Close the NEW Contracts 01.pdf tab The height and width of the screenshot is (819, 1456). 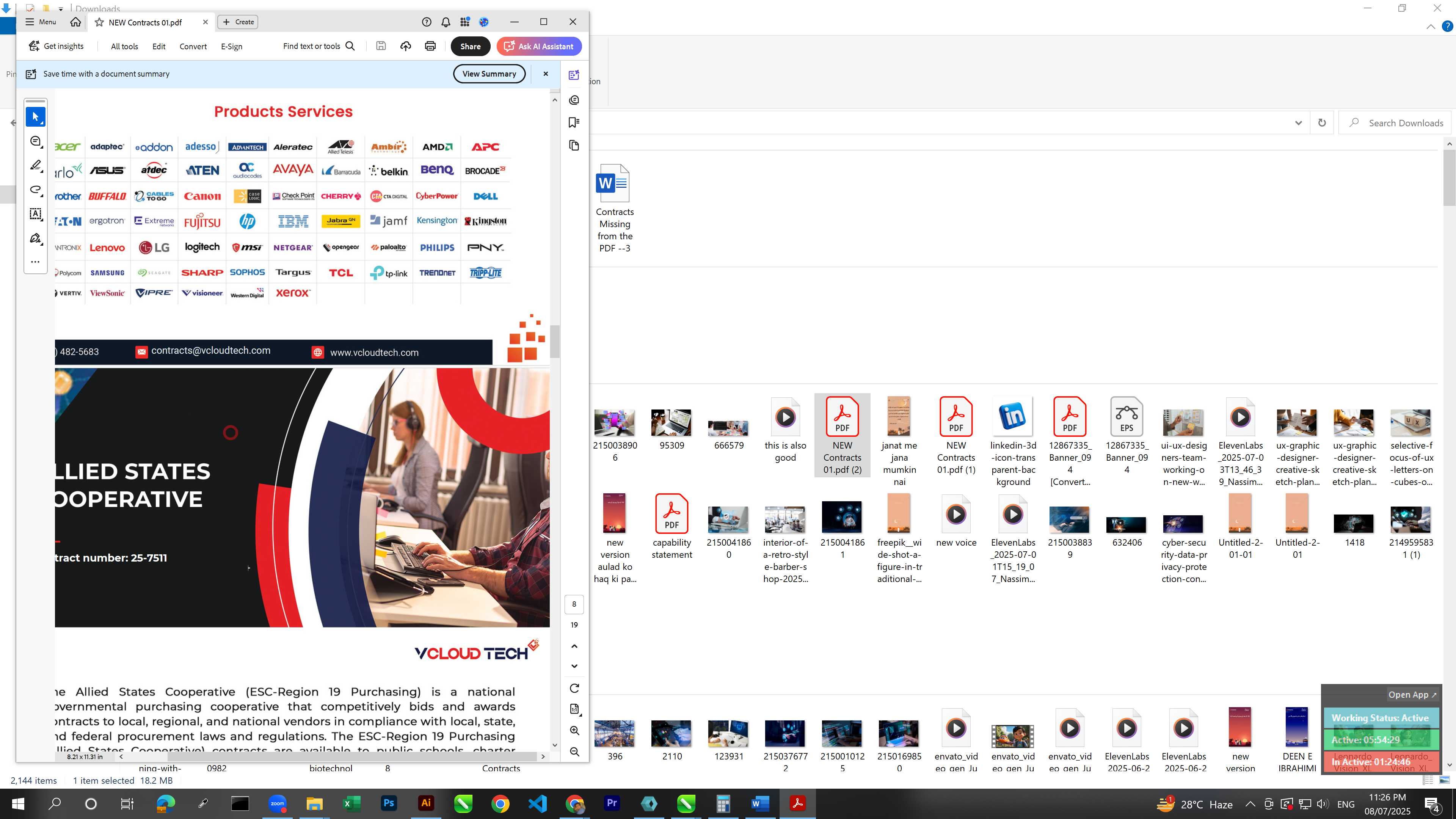[x=206, y=22]
